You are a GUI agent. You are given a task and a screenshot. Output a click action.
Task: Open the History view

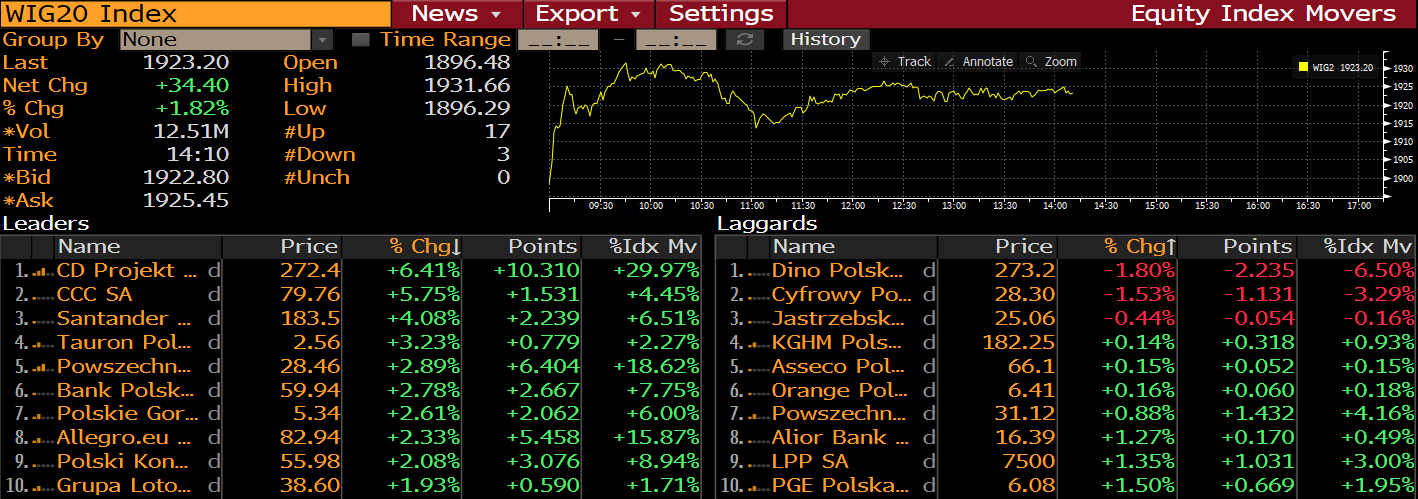(825, 40)
